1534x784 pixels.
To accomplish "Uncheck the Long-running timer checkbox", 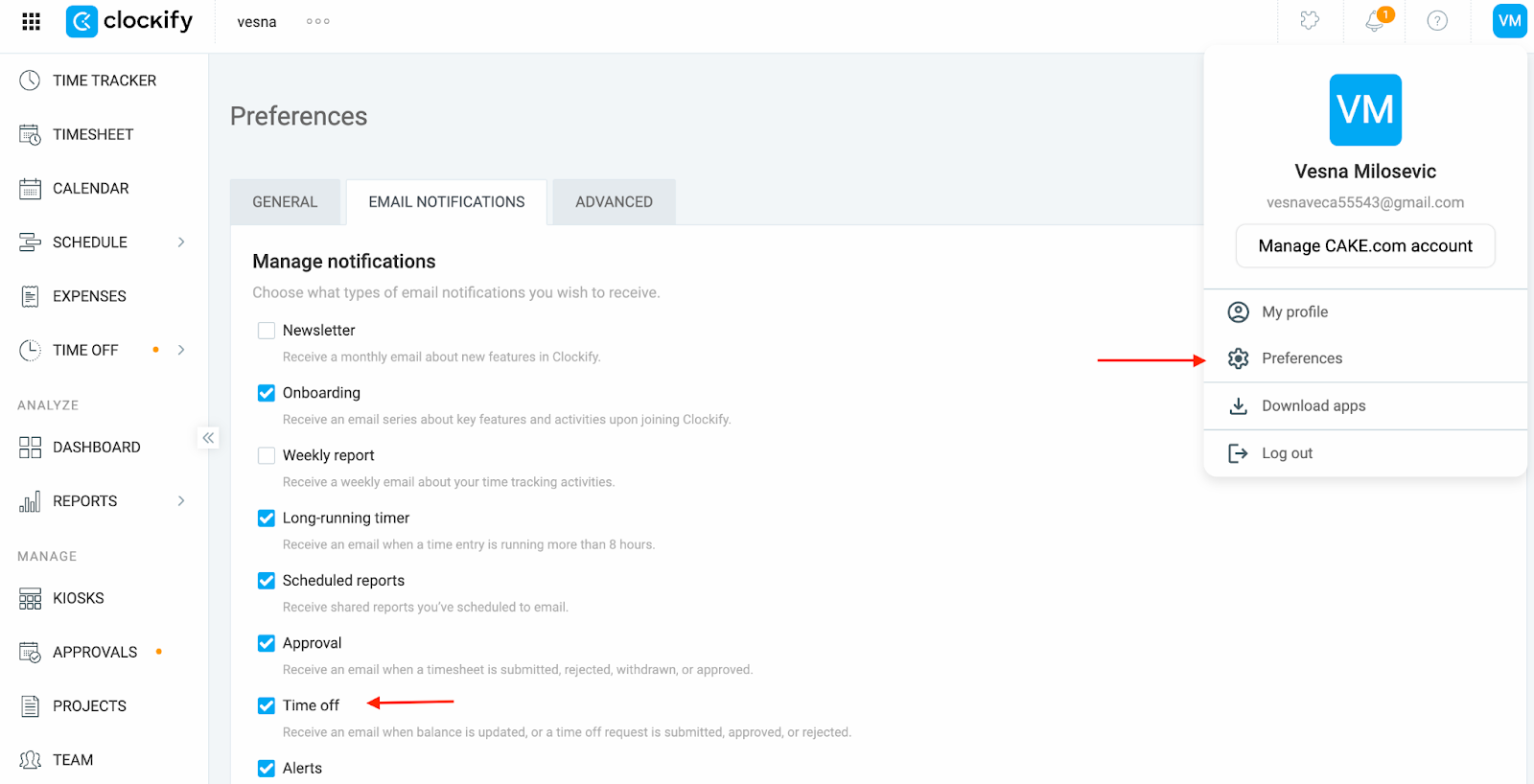I will 267,519.
